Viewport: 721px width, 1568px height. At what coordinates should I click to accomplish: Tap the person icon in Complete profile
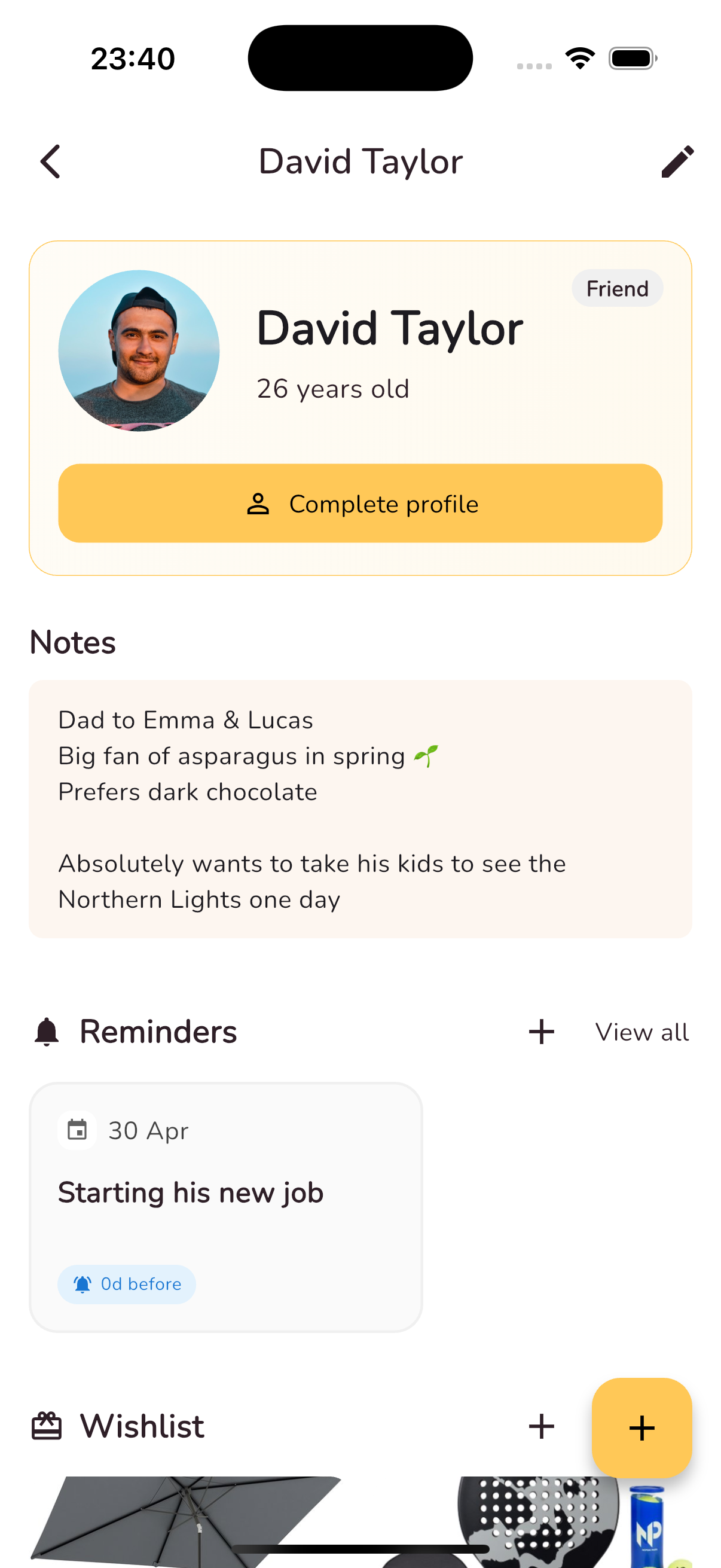[x=258, y=504]
